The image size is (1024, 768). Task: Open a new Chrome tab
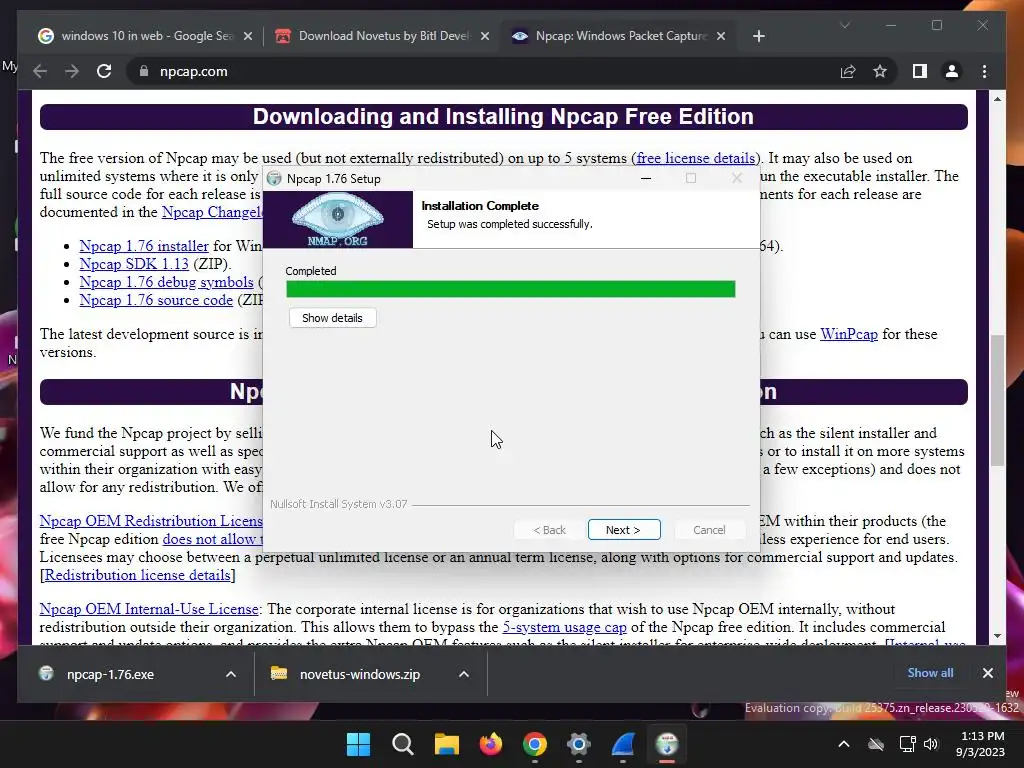click(758, 36)
